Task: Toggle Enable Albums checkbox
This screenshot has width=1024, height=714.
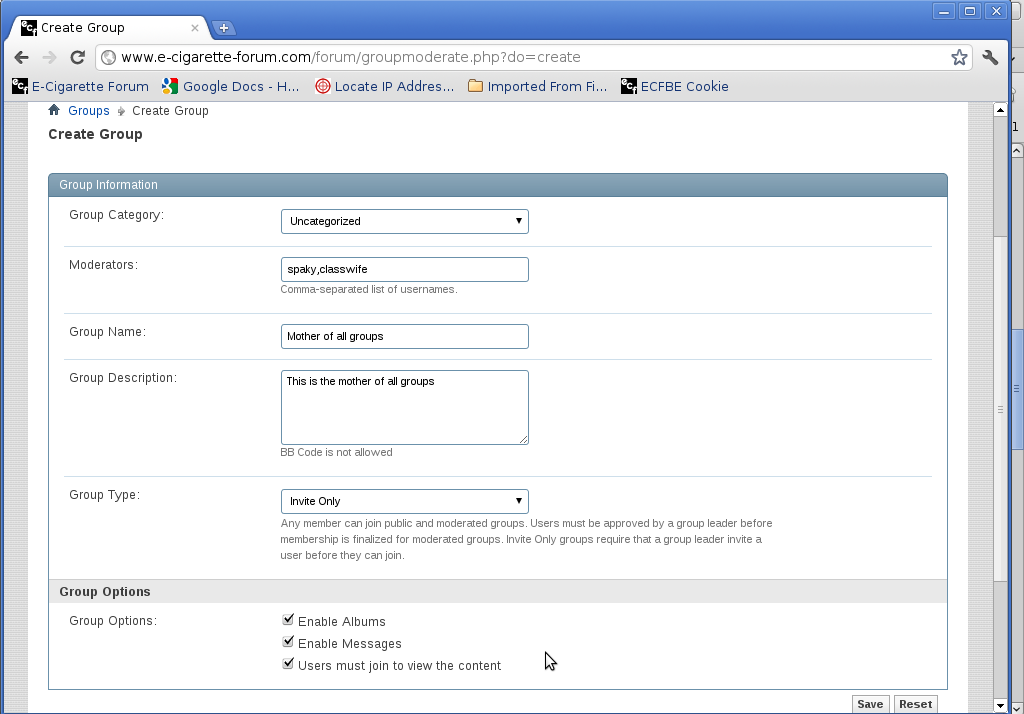Action: 288,619
